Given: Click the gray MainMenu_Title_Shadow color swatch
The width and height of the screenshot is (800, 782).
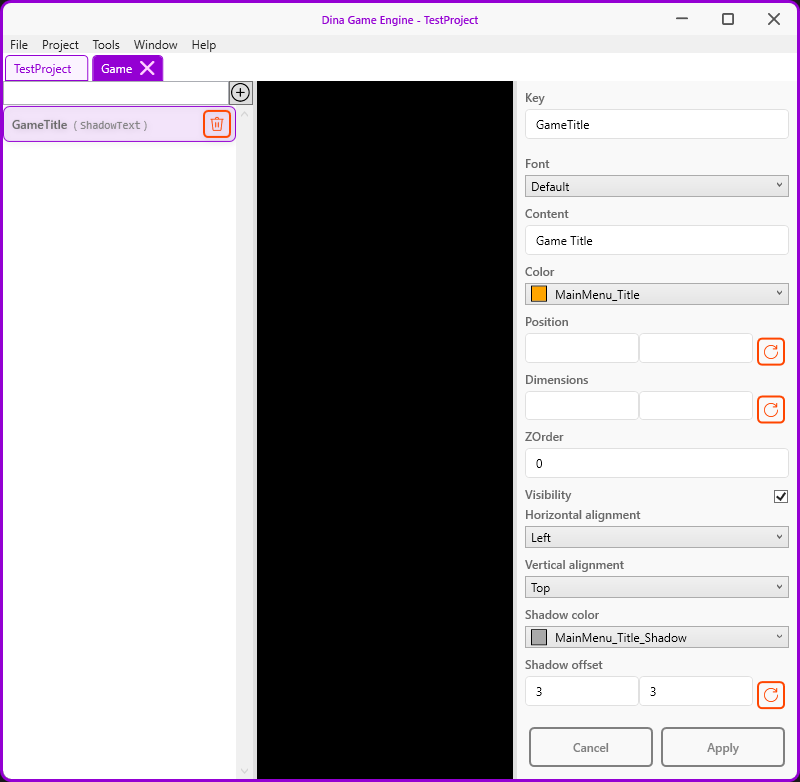Looking at the screenshot, I should [x=539, y=637].
